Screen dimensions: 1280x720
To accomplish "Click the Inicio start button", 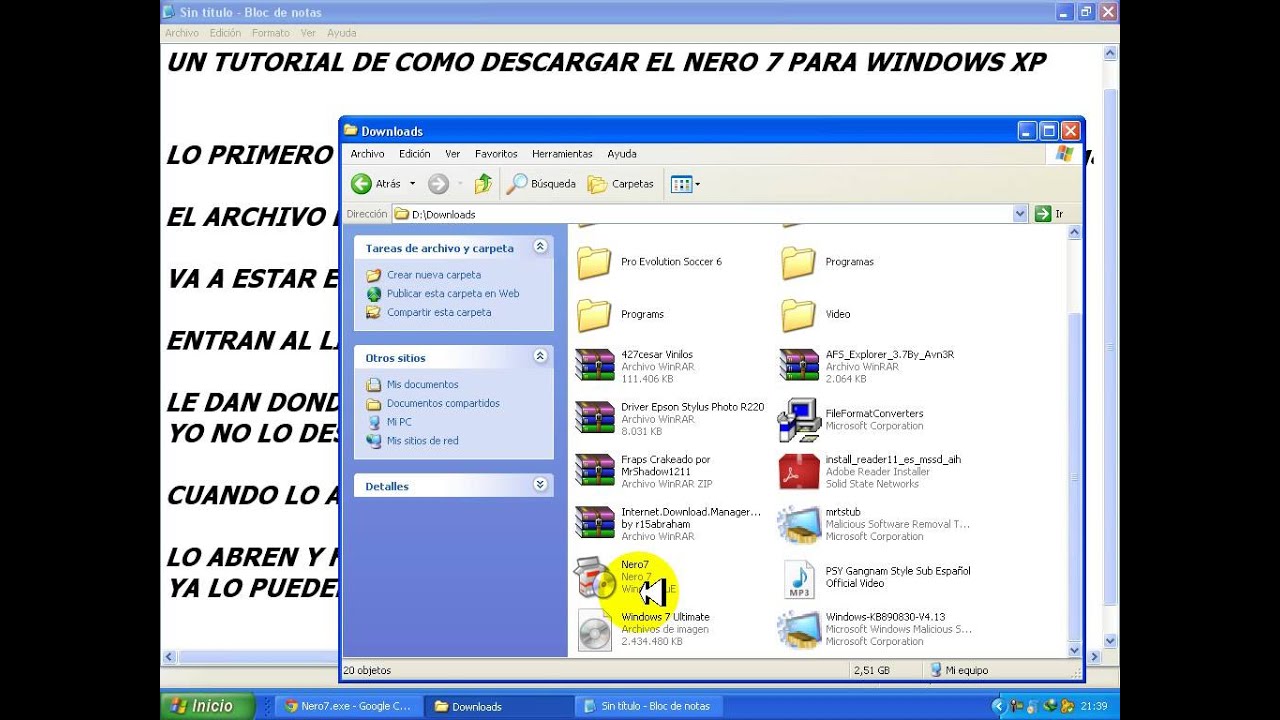I will coord(207,706).
